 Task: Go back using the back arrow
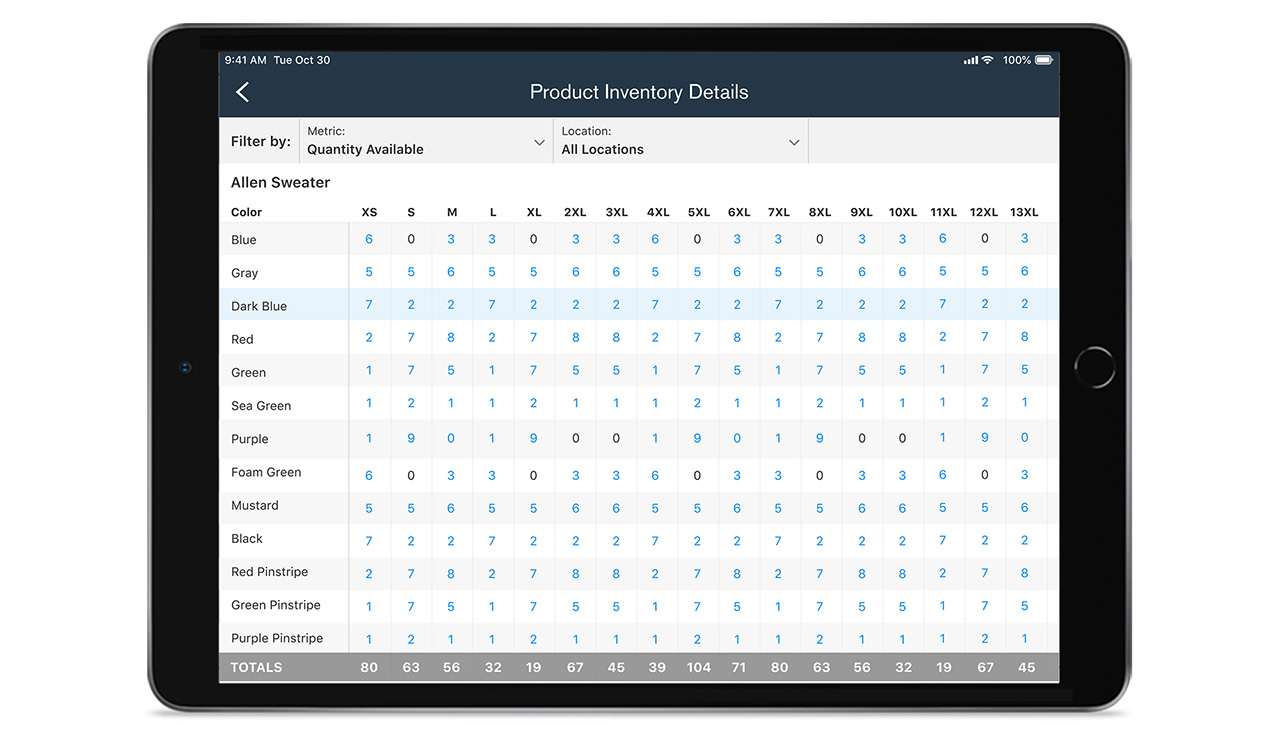(242, 92)
